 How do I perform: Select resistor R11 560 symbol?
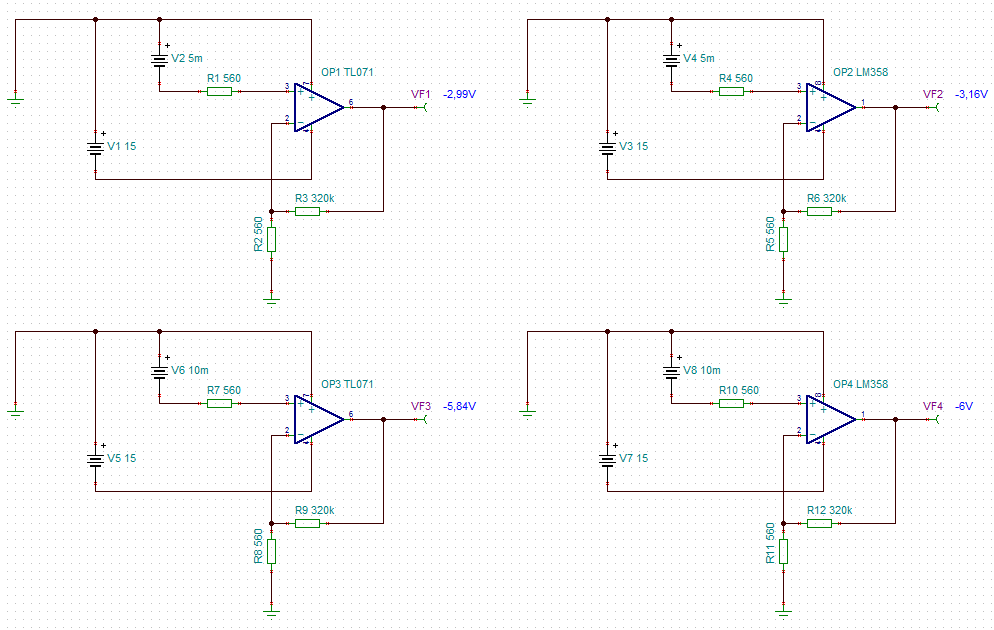point(784,551)
